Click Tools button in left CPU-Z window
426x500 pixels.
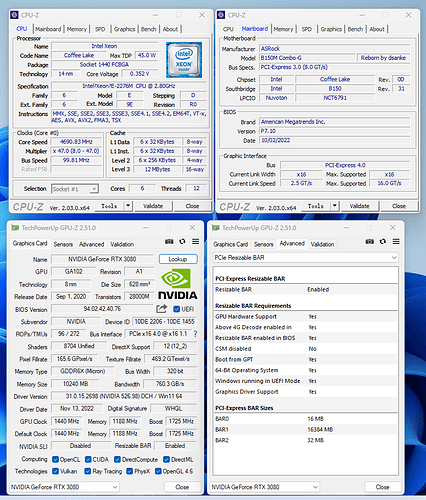coord(109,206)
